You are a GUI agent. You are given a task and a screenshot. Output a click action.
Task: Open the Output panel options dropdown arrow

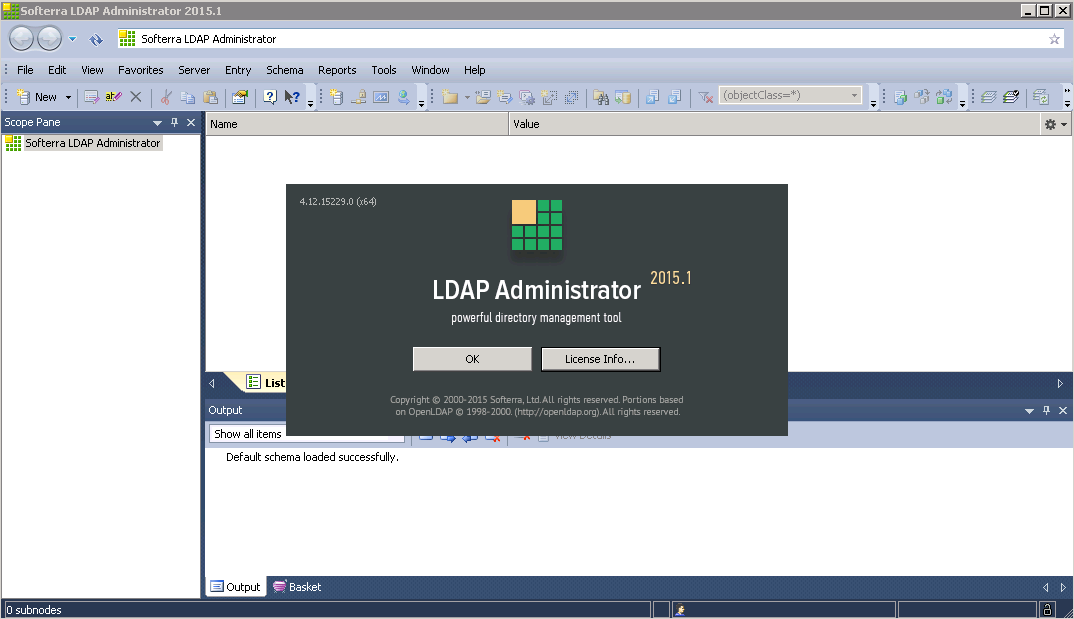point(1029,411)
